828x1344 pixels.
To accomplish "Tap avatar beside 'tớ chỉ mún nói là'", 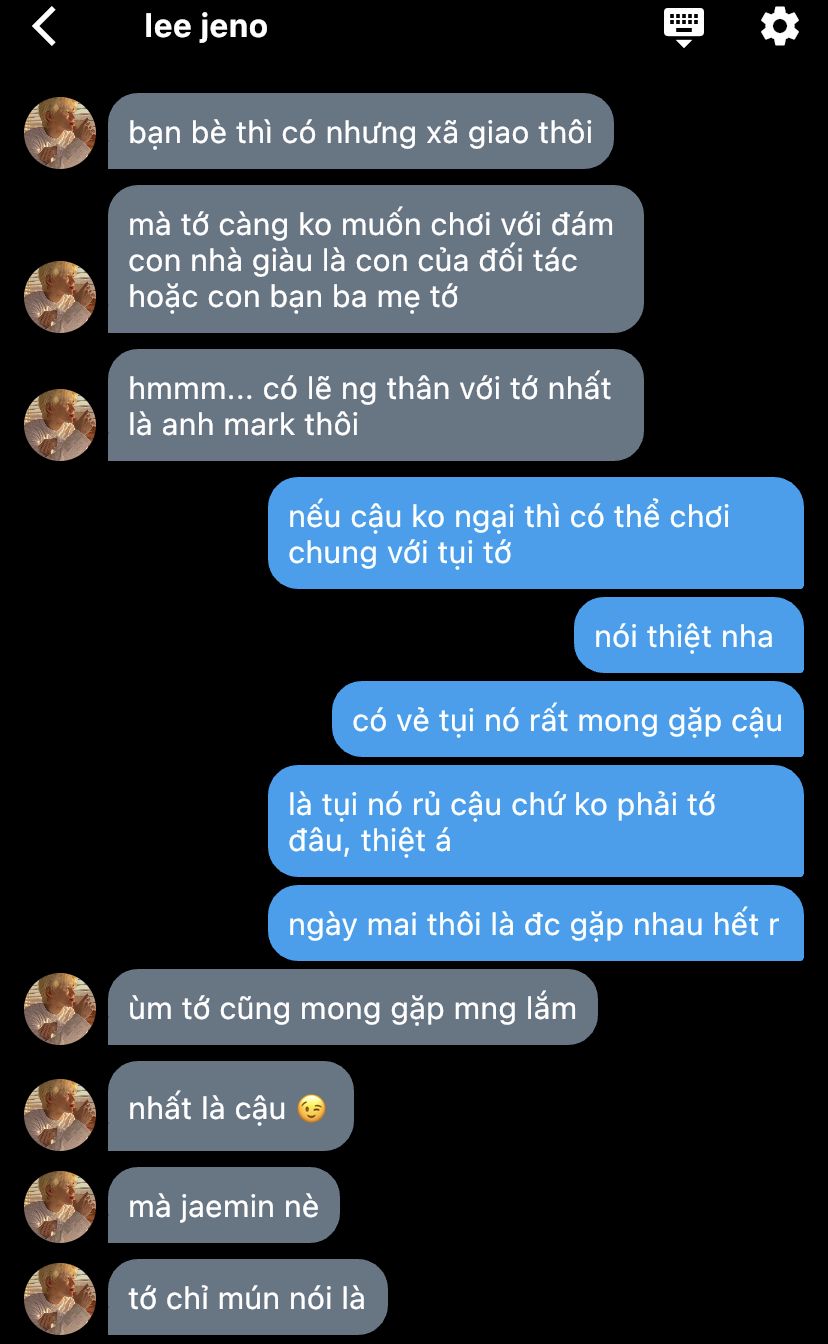I will click(x=60, y=1299).
